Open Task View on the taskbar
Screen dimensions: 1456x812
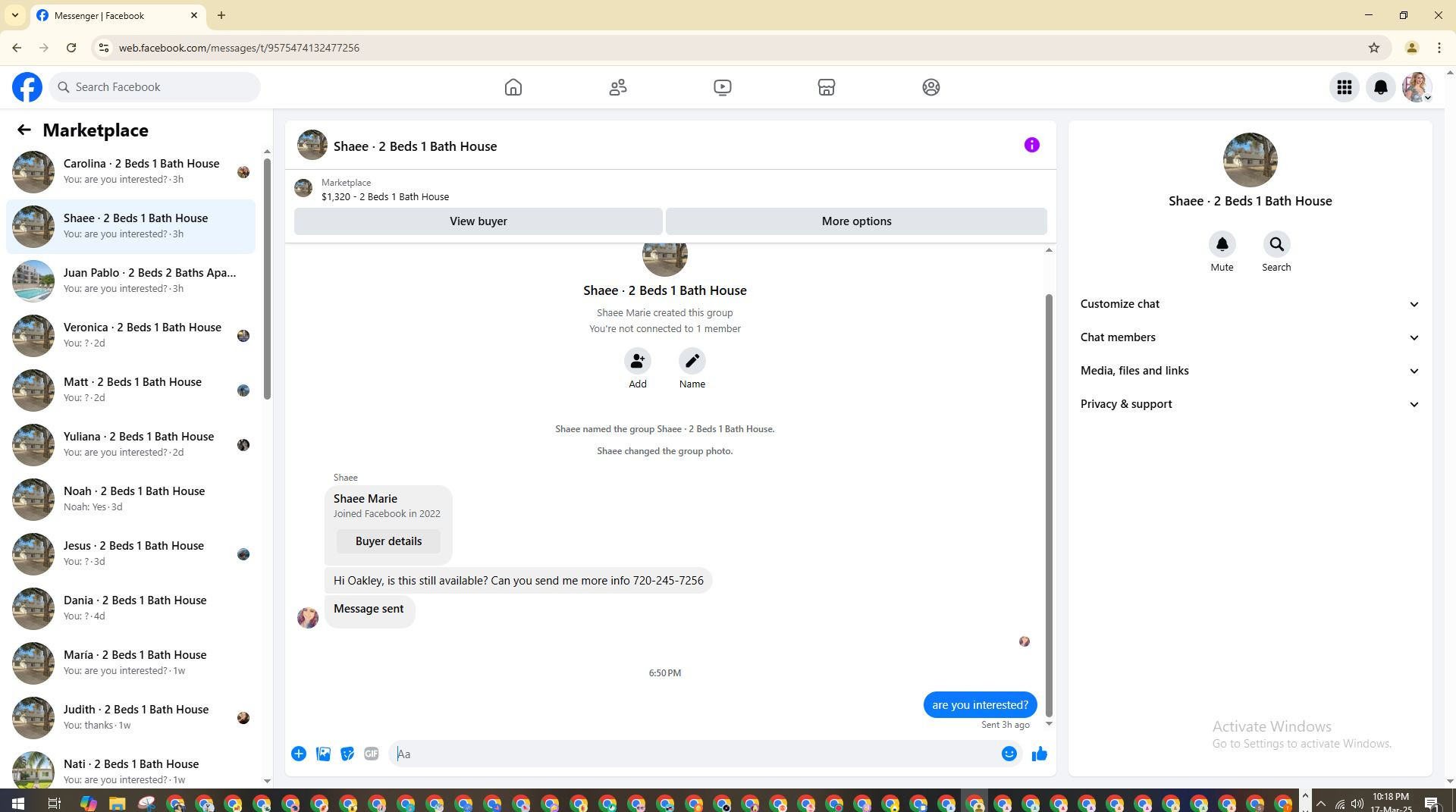tap(55, 804)
